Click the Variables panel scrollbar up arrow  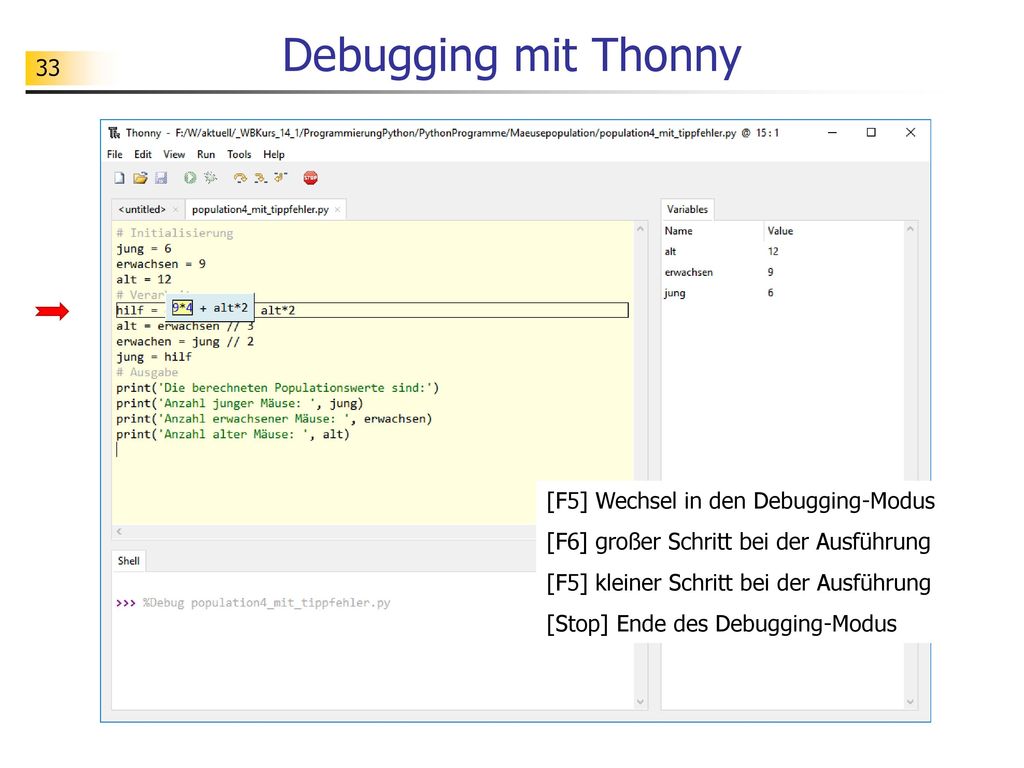point(910,229)
